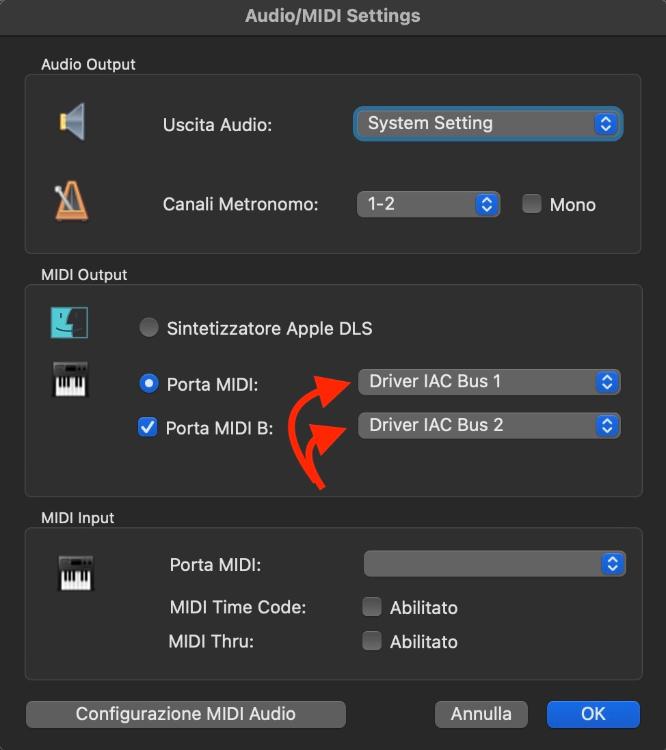Confirm settings with the OK button

coord(593,714)
